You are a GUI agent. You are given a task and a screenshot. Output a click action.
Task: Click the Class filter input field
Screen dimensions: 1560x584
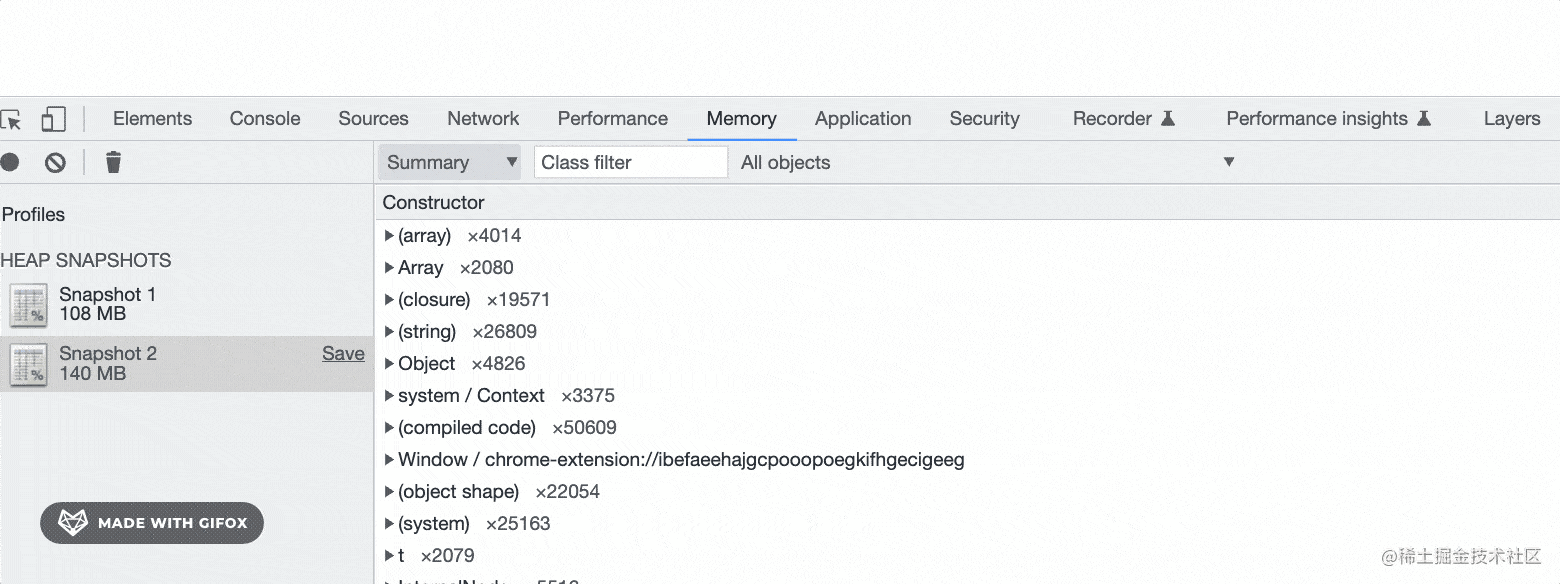point(630,162)
